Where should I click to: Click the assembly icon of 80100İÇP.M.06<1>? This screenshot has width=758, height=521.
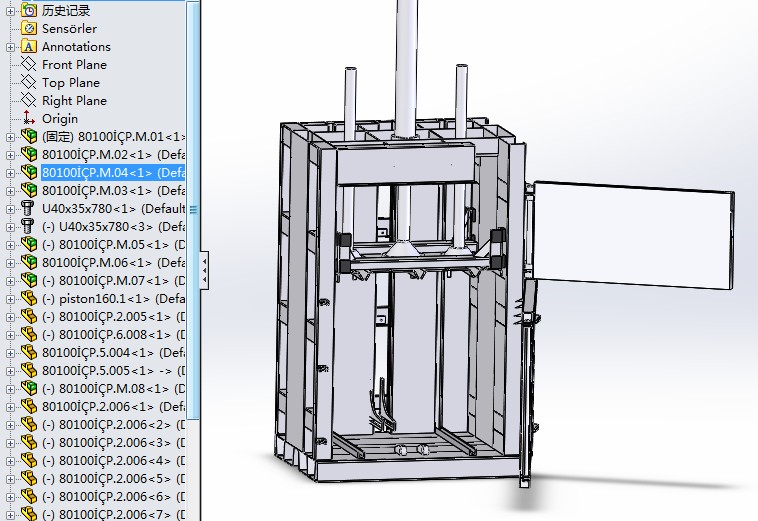click(29, 262)
